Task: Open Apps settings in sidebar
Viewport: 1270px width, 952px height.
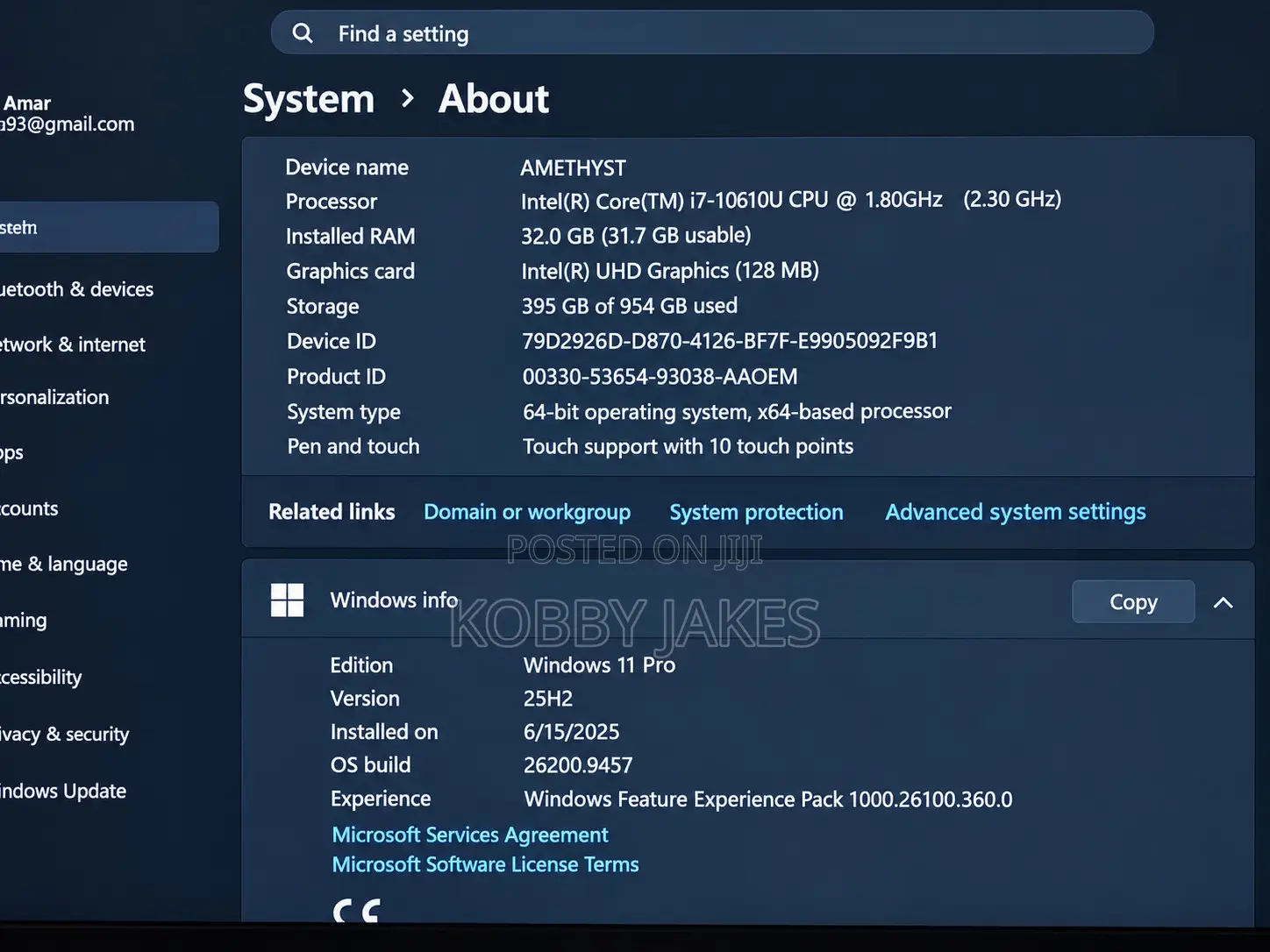Action: click(x=12, y=452)
